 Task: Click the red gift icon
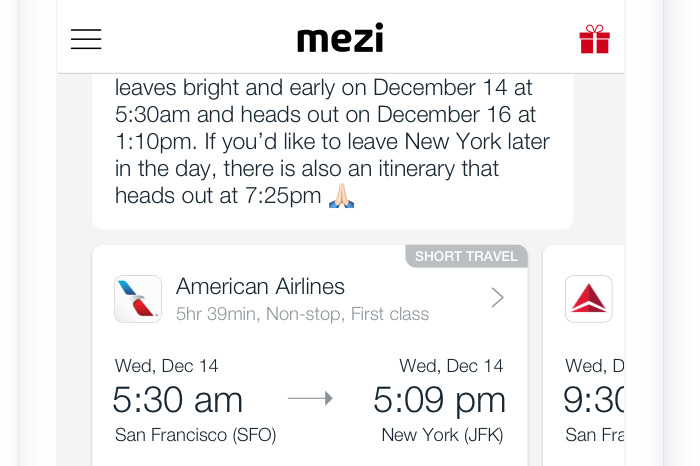594,39
